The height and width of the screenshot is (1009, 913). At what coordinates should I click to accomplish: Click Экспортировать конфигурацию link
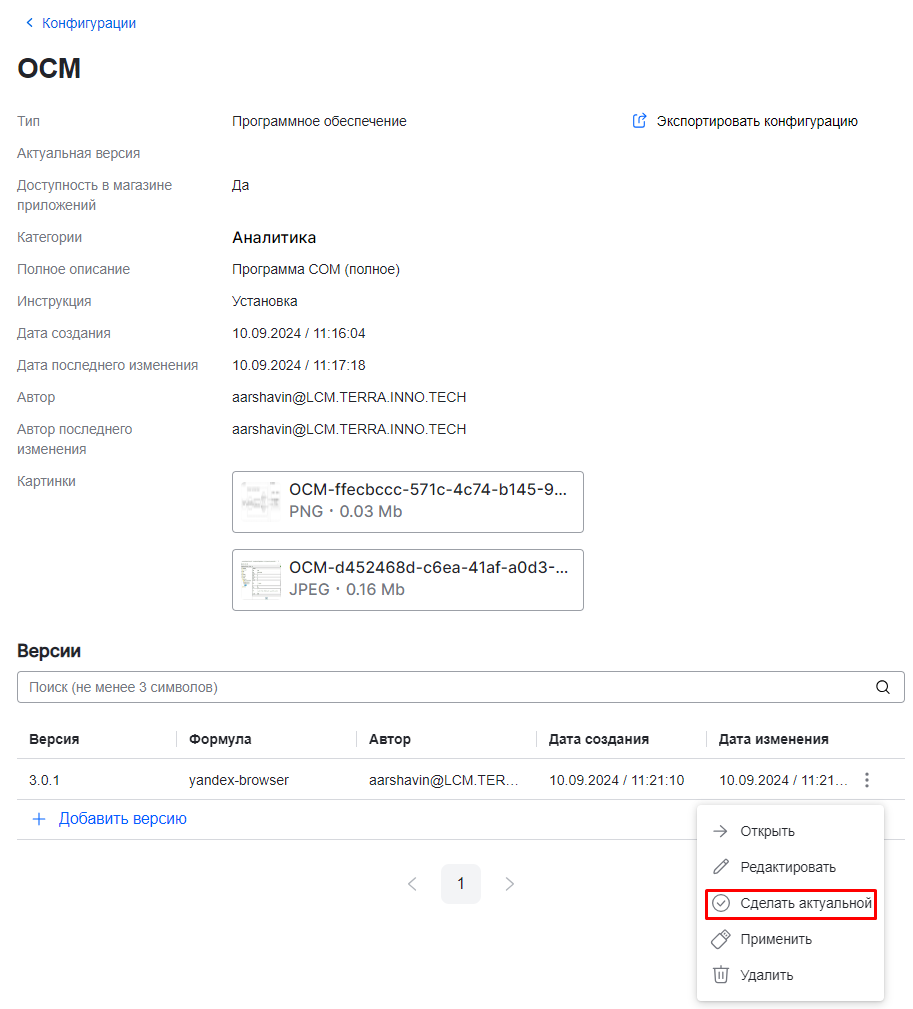756,121
